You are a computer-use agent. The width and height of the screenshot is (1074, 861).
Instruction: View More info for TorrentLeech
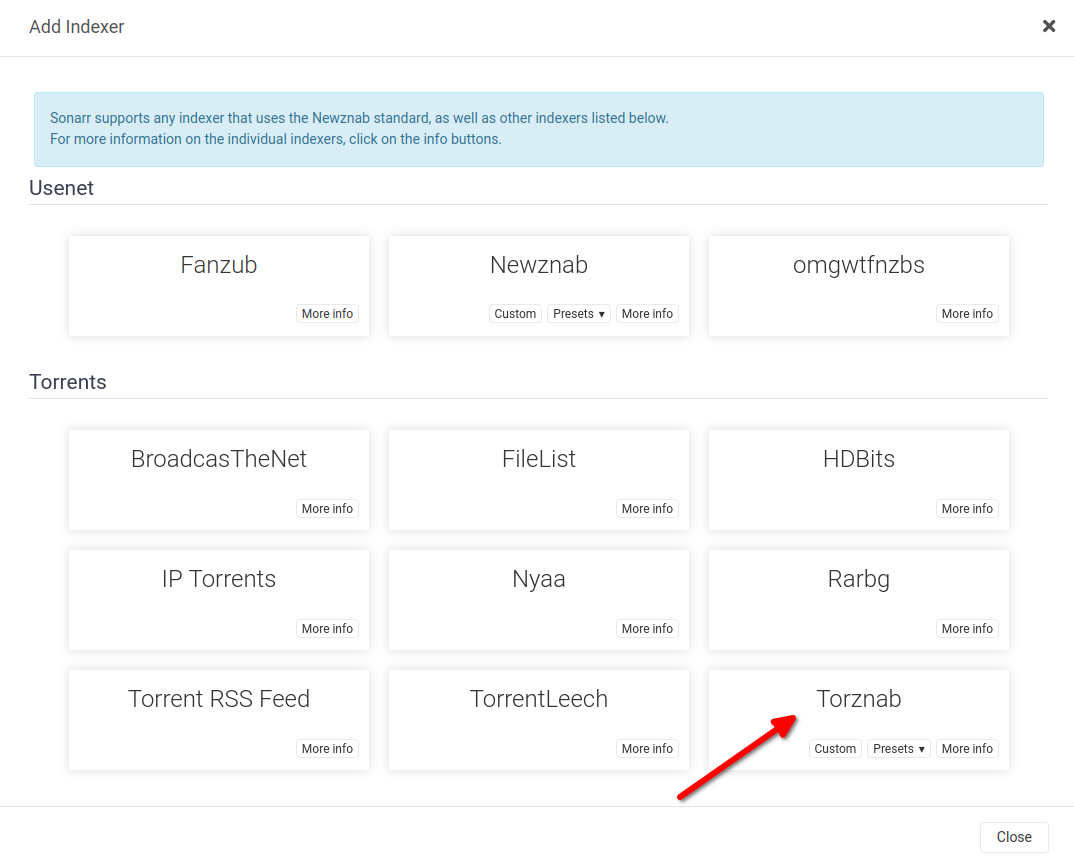pos(647,749)
